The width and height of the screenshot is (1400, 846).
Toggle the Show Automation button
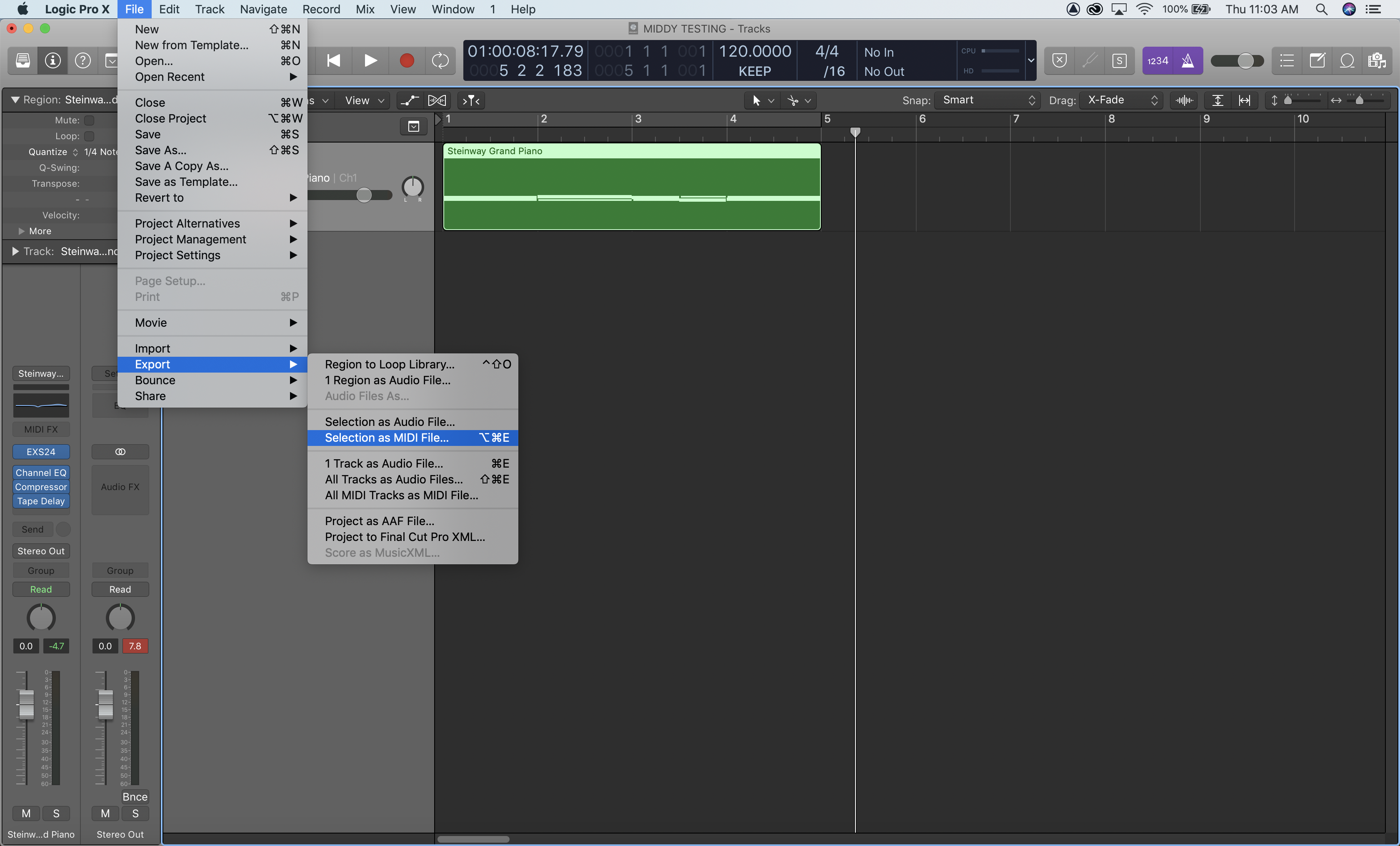pos(410,100)
